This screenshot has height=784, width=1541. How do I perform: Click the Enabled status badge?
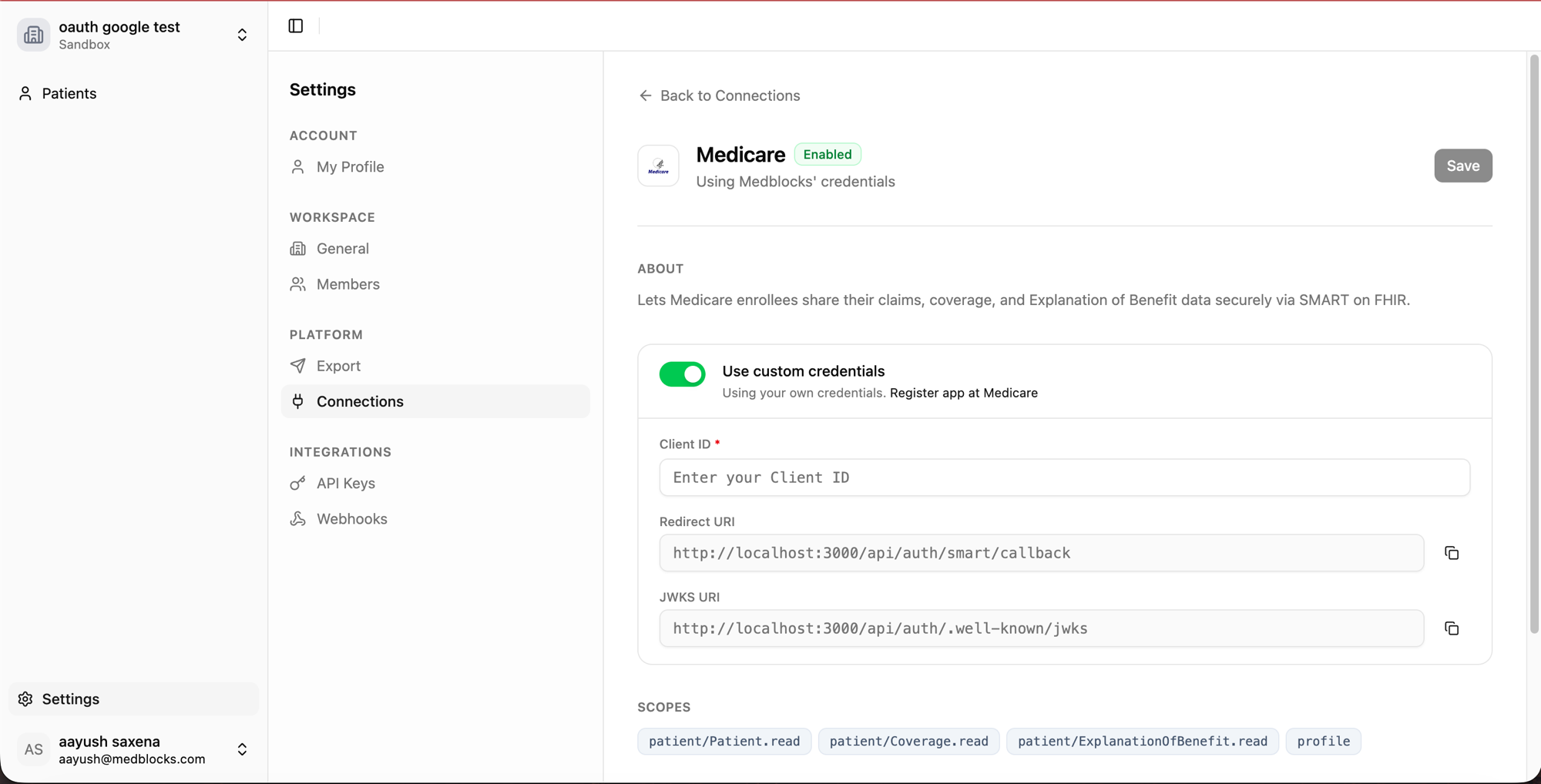click(x=828, y=154)
